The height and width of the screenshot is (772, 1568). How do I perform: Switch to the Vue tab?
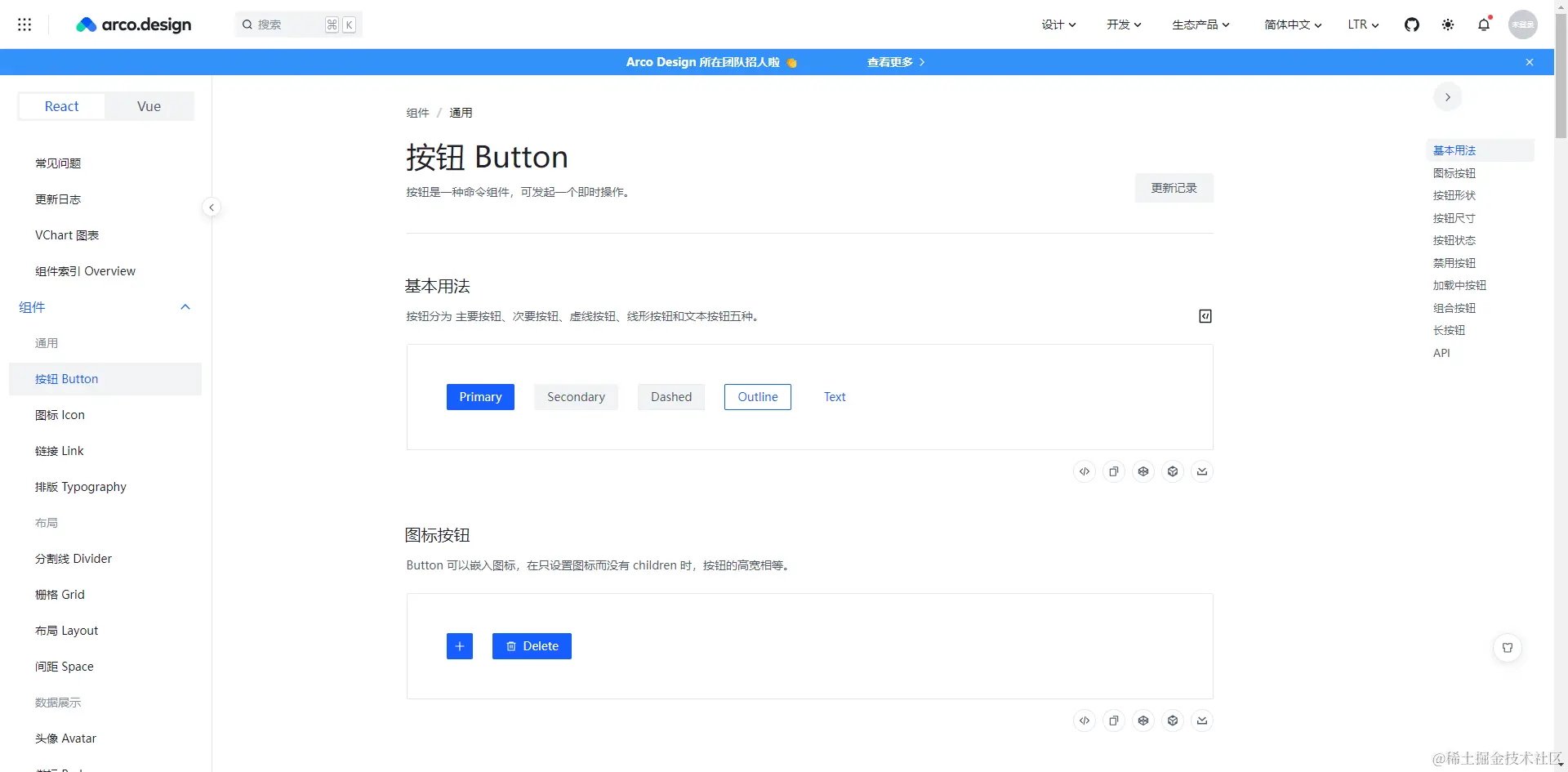pos(149,106)
